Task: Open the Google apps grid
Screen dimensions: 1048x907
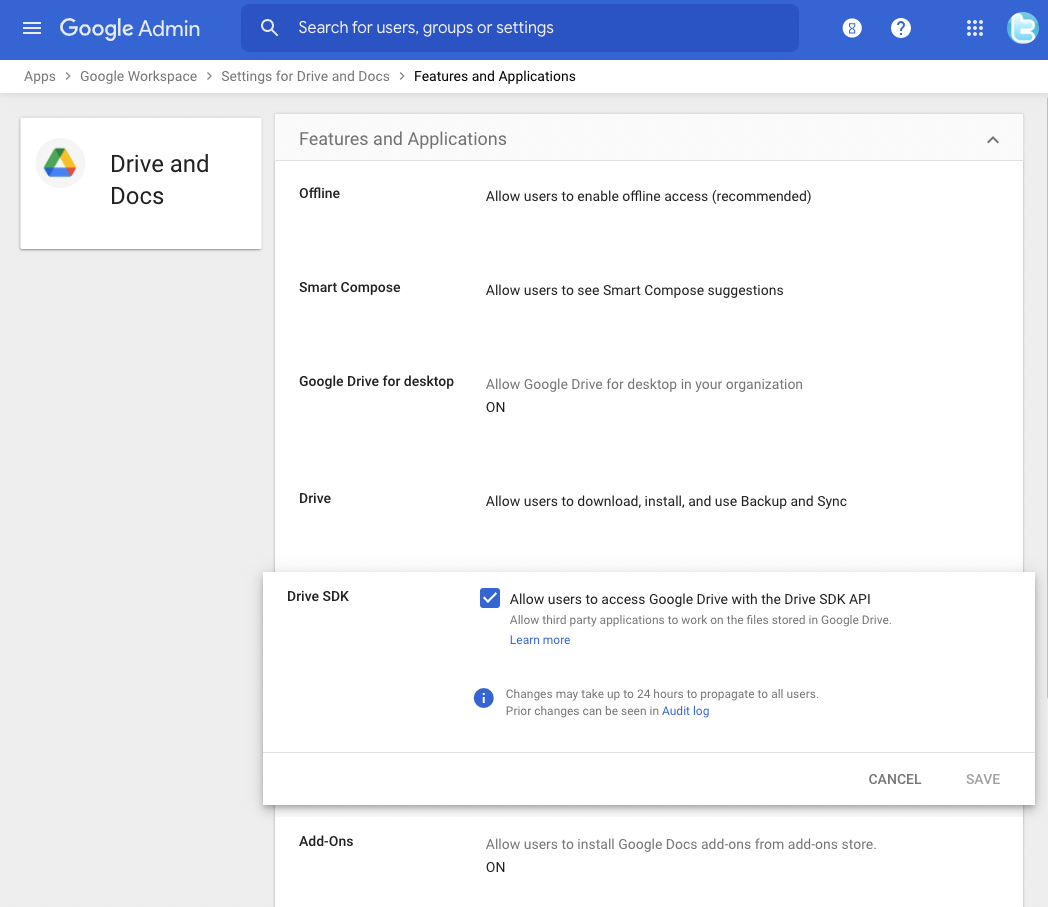Action: pyautogui.click(x=974, y=28)
